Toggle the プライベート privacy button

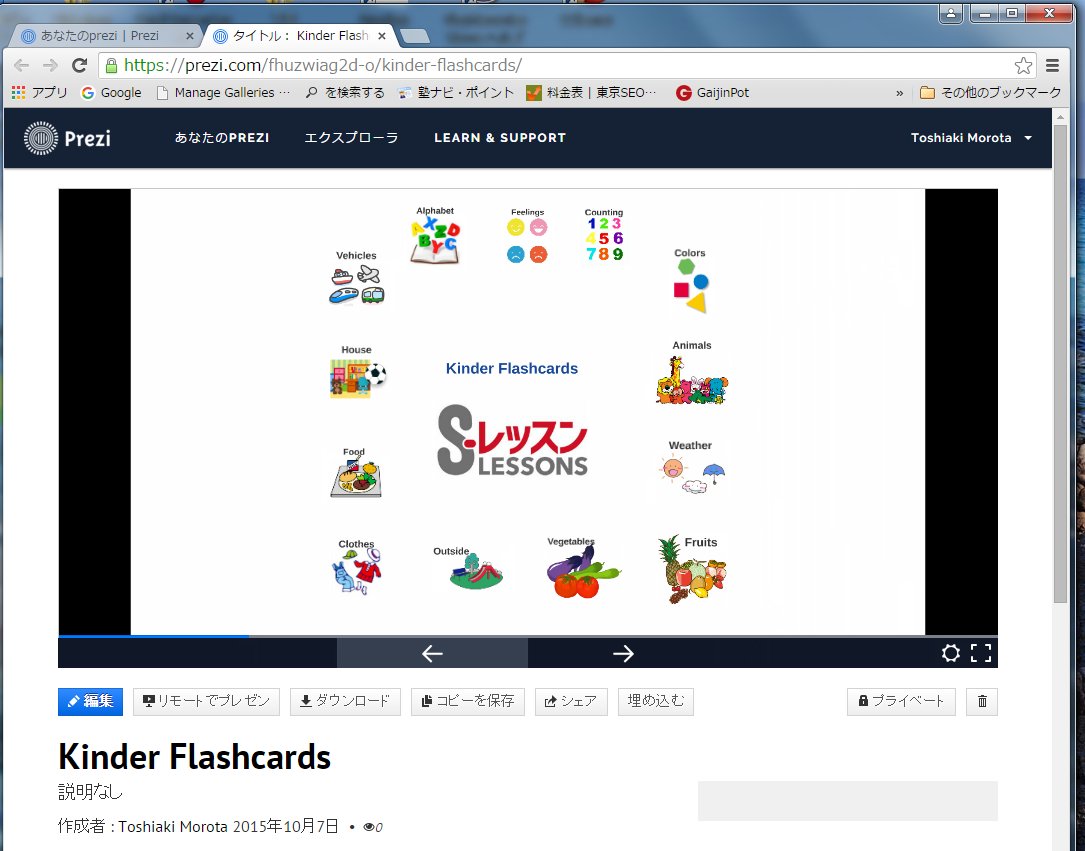(901, 701)
